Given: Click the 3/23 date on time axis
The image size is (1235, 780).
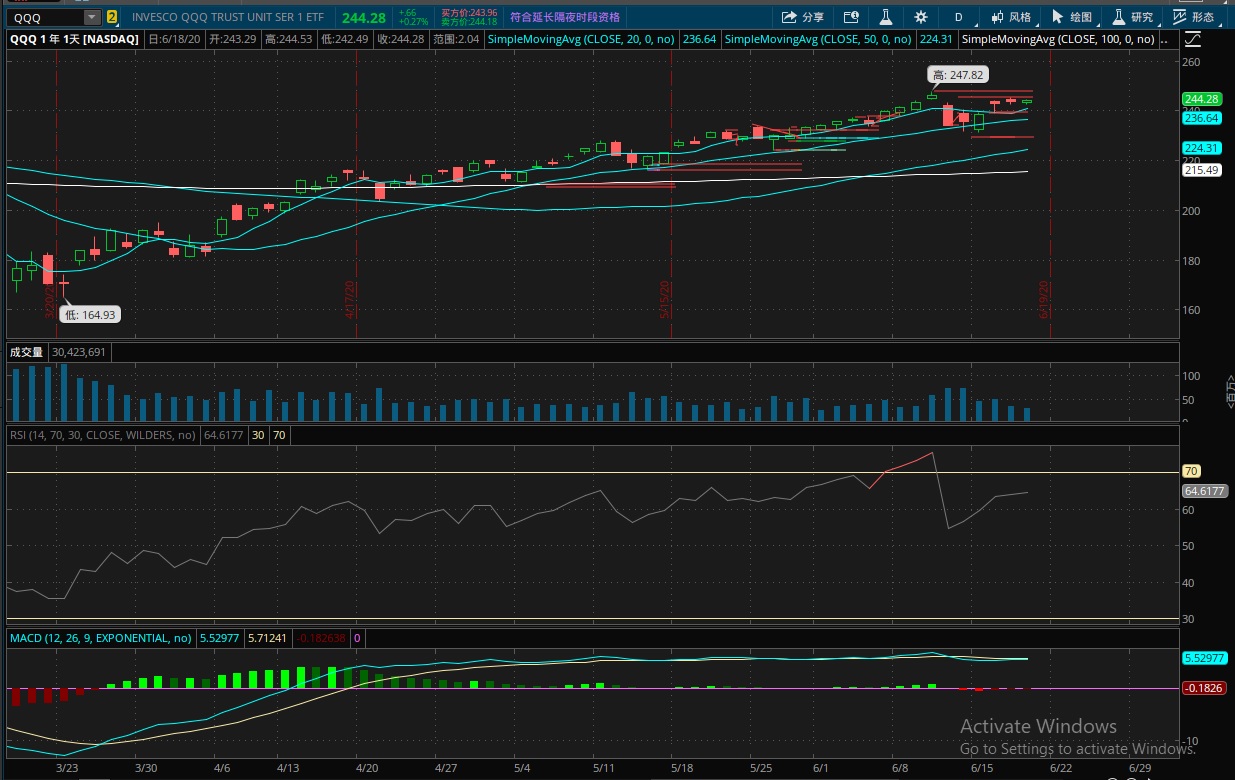Looking at the screenshot, I should coord(67,767).
